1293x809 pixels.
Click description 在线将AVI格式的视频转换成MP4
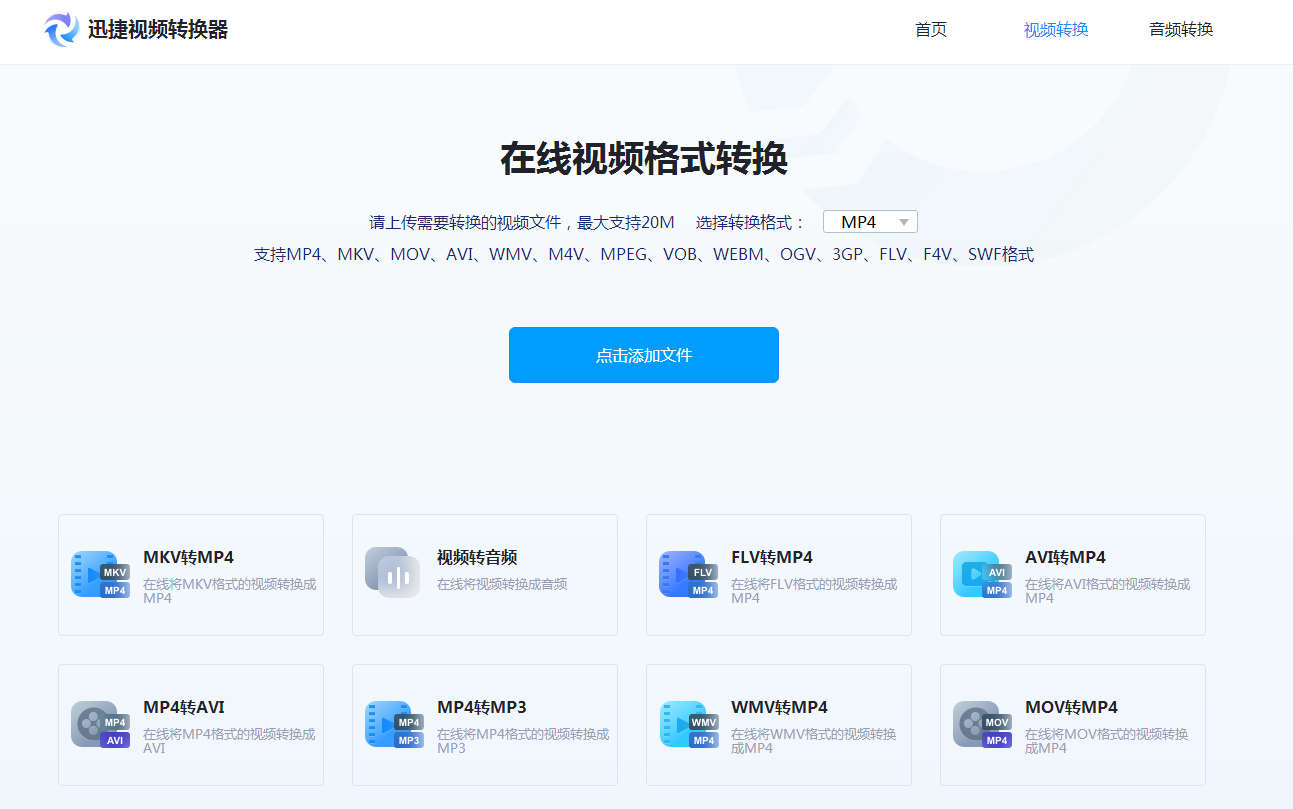[1108, 591]
